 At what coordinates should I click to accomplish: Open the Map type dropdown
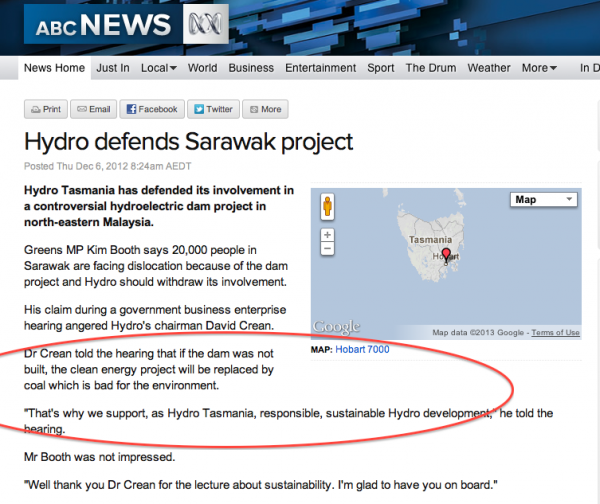click(544, 200)
